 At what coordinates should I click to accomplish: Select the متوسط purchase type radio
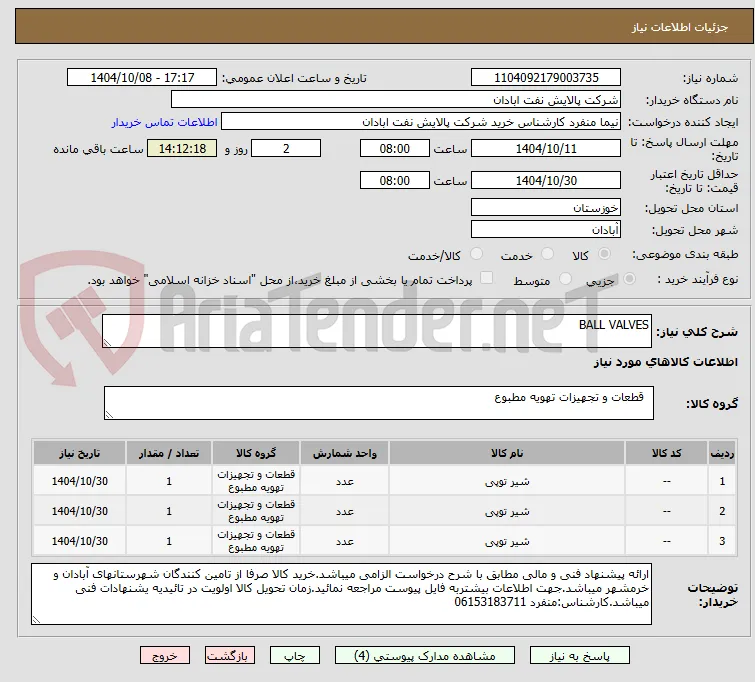[565, 279]
